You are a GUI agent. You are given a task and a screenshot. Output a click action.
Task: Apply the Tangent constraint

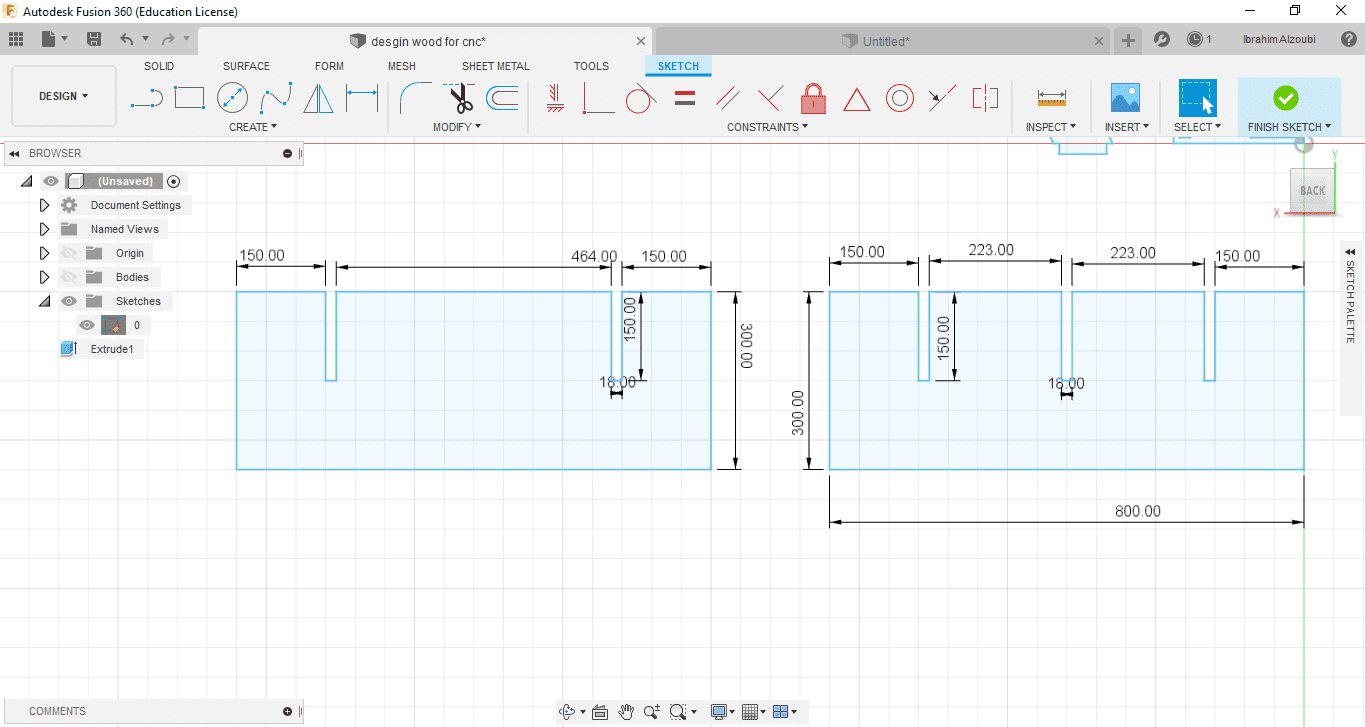[x=641, y=98]
